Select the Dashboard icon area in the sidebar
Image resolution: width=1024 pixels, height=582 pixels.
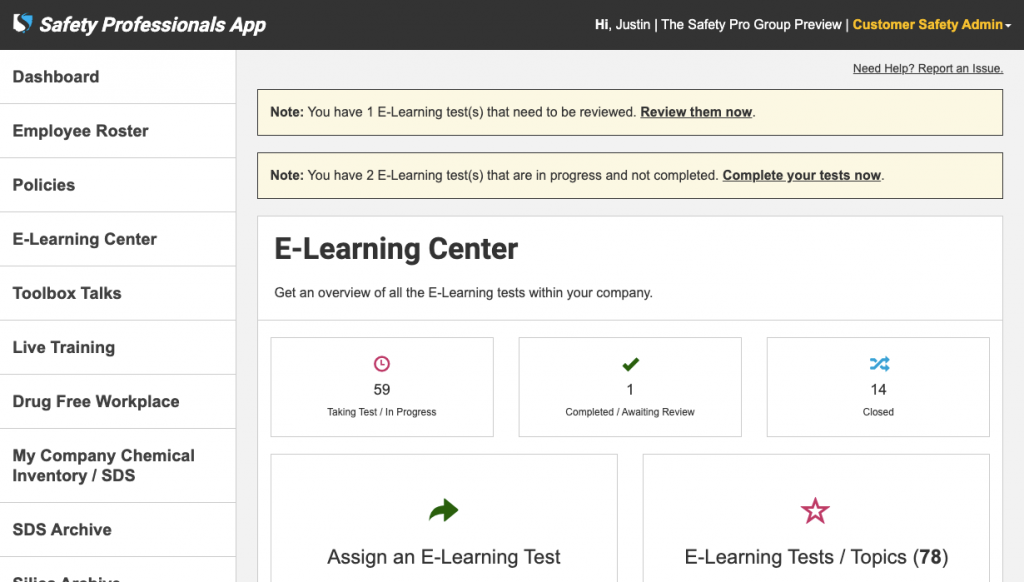(55, 76)
